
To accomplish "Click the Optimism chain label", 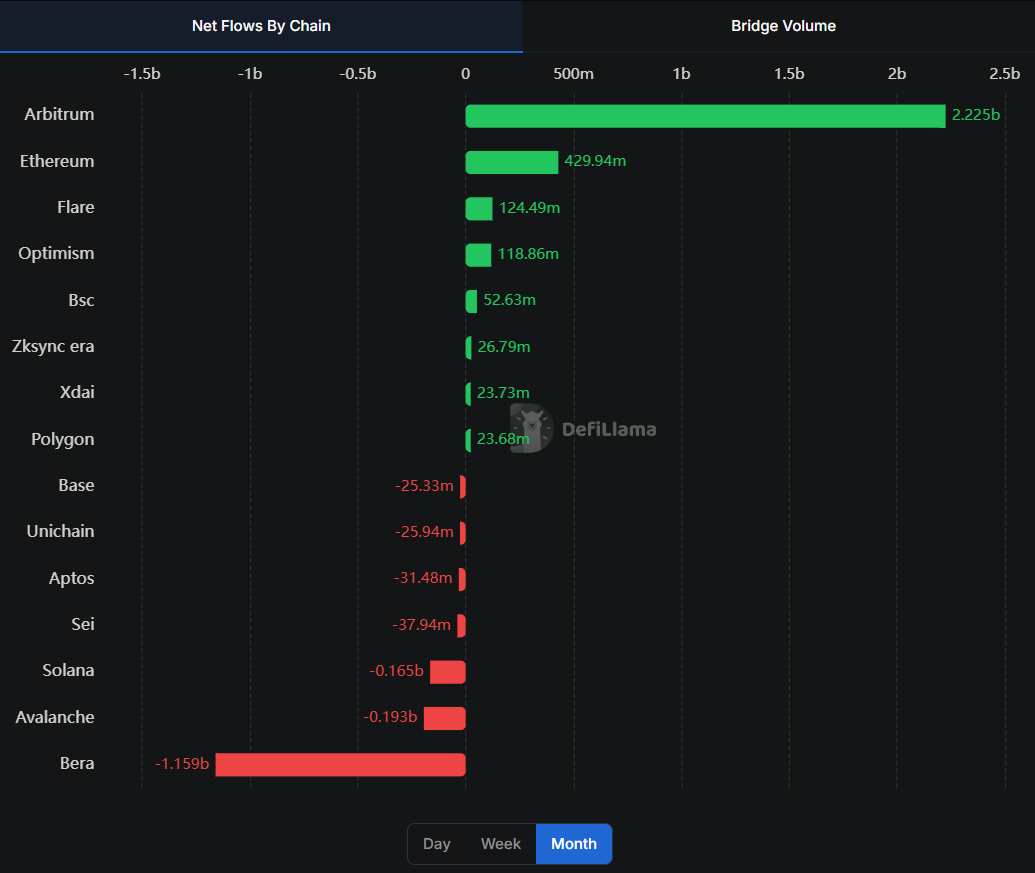I will pyautogui.click(x=56, y=254).
